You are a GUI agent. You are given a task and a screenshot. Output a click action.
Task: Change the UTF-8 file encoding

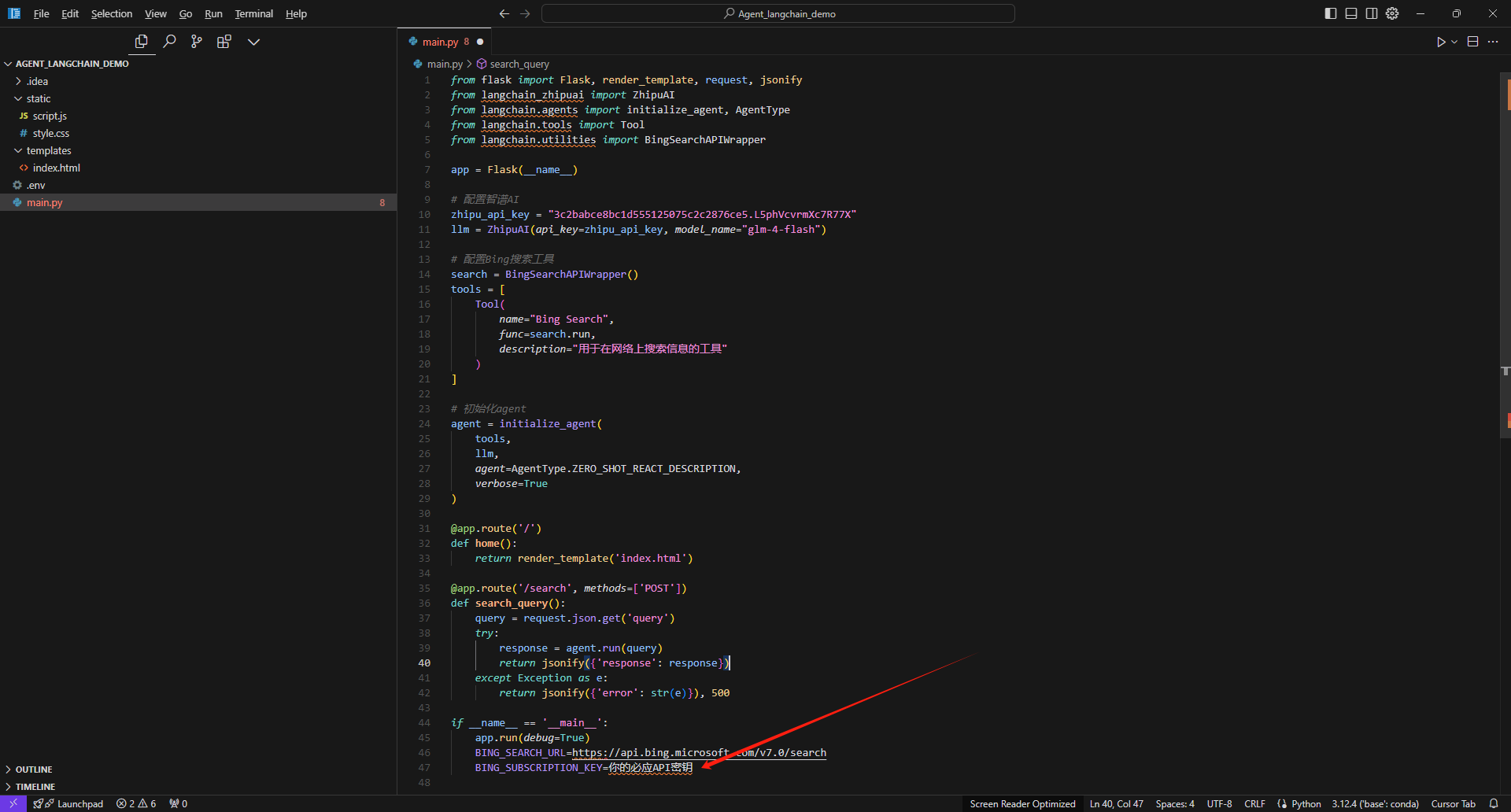point(1219,803)
